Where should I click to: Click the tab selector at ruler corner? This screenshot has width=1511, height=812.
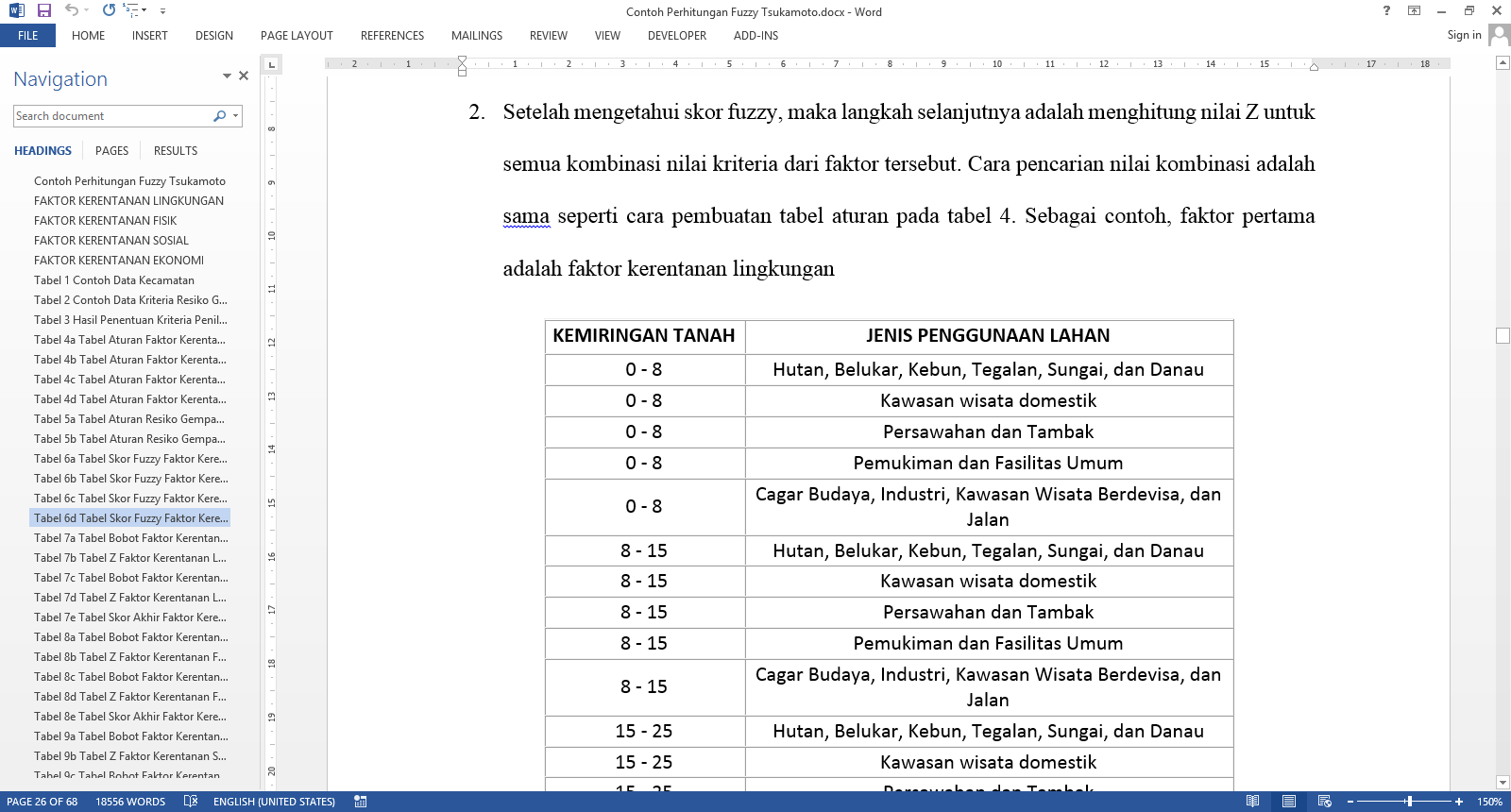click(x=272, y=64)
